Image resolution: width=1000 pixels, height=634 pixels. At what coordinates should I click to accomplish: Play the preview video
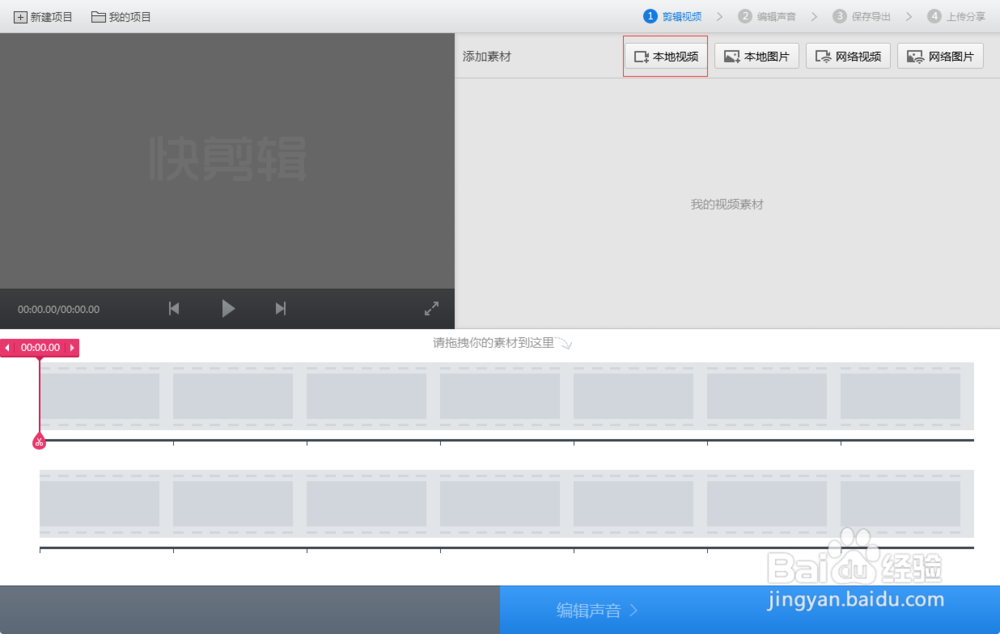click(x=228, y=309)
